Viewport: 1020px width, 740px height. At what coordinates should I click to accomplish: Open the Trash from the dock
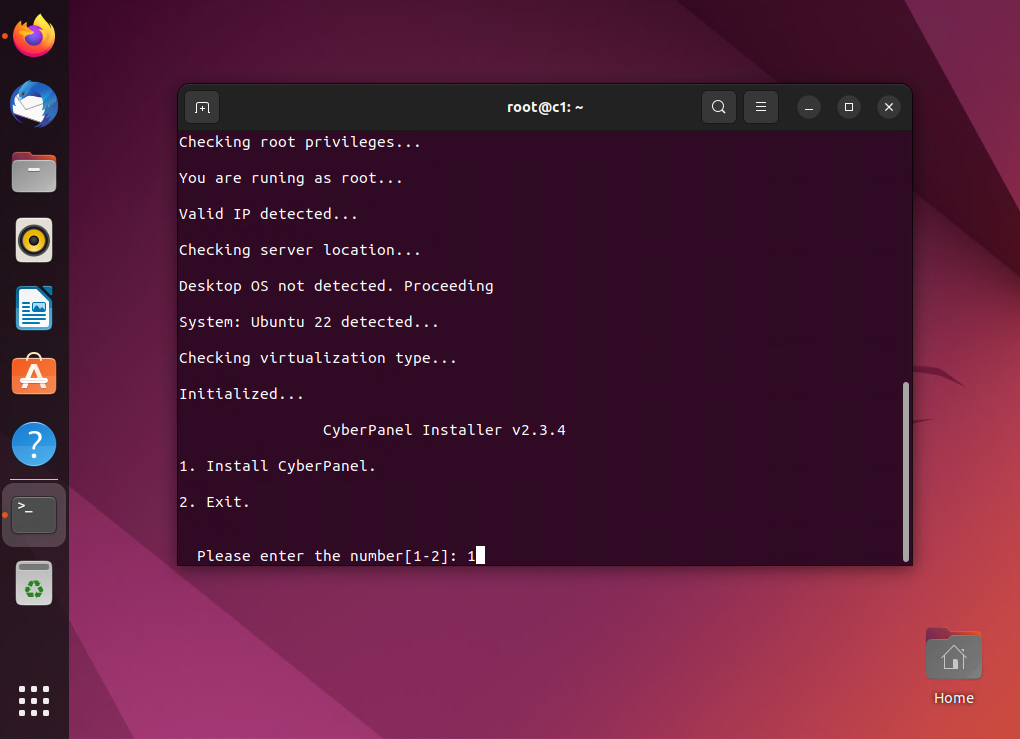tap(34, 583)
